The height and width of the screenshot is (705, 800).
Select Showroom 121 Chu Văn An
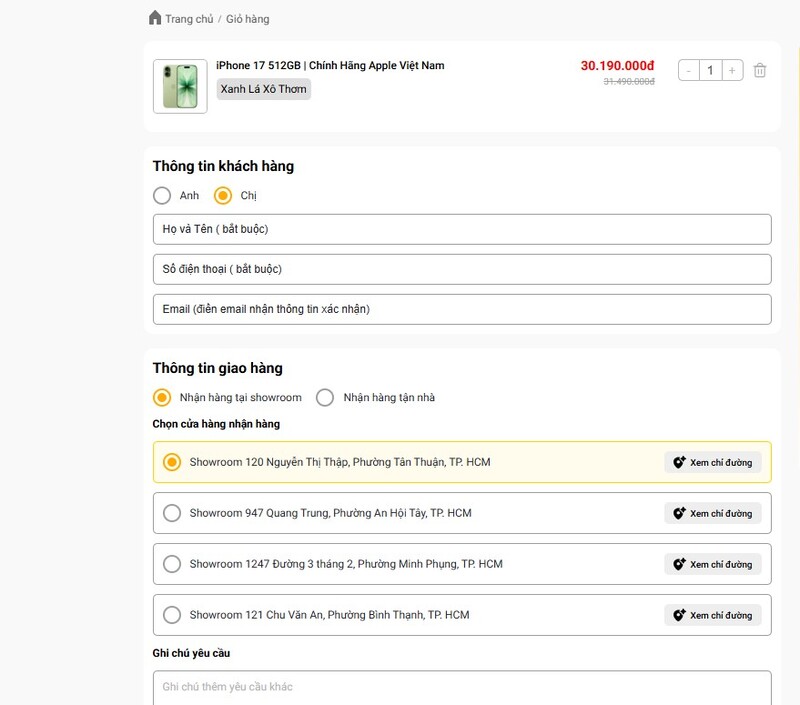(x=172, y=615)
